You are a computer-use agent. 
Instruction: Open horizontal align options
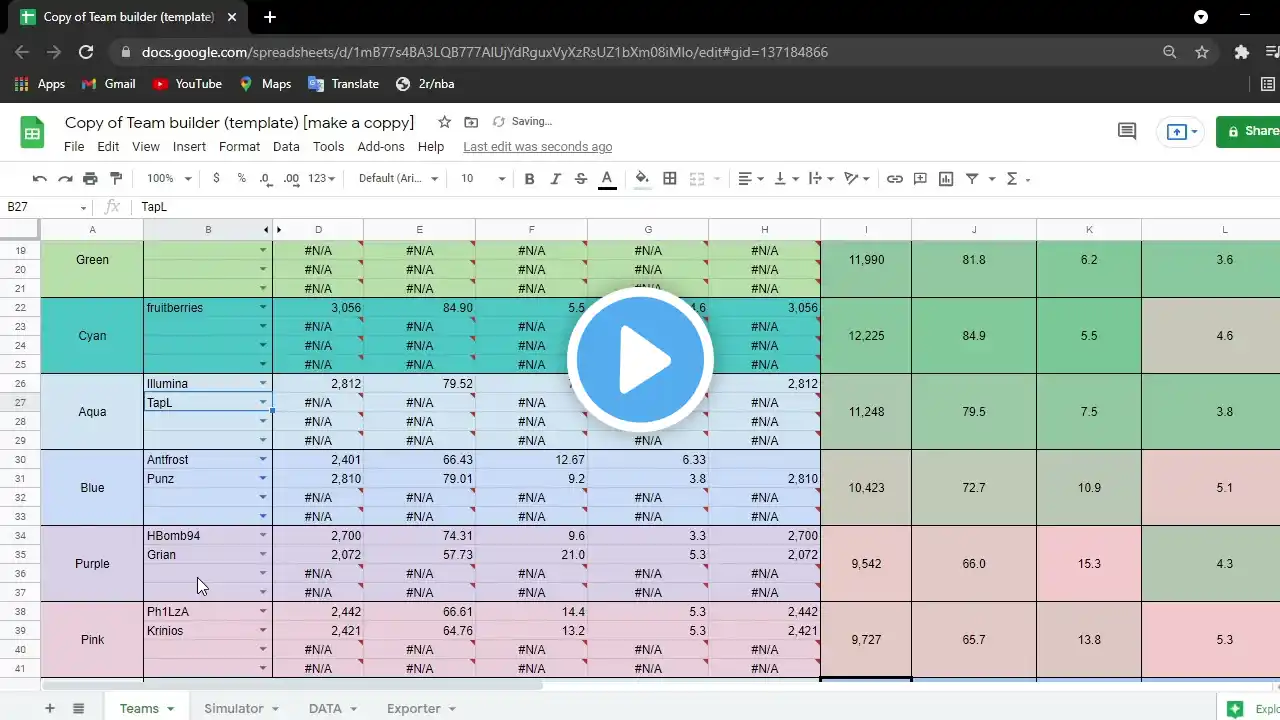tap(748, 179)
